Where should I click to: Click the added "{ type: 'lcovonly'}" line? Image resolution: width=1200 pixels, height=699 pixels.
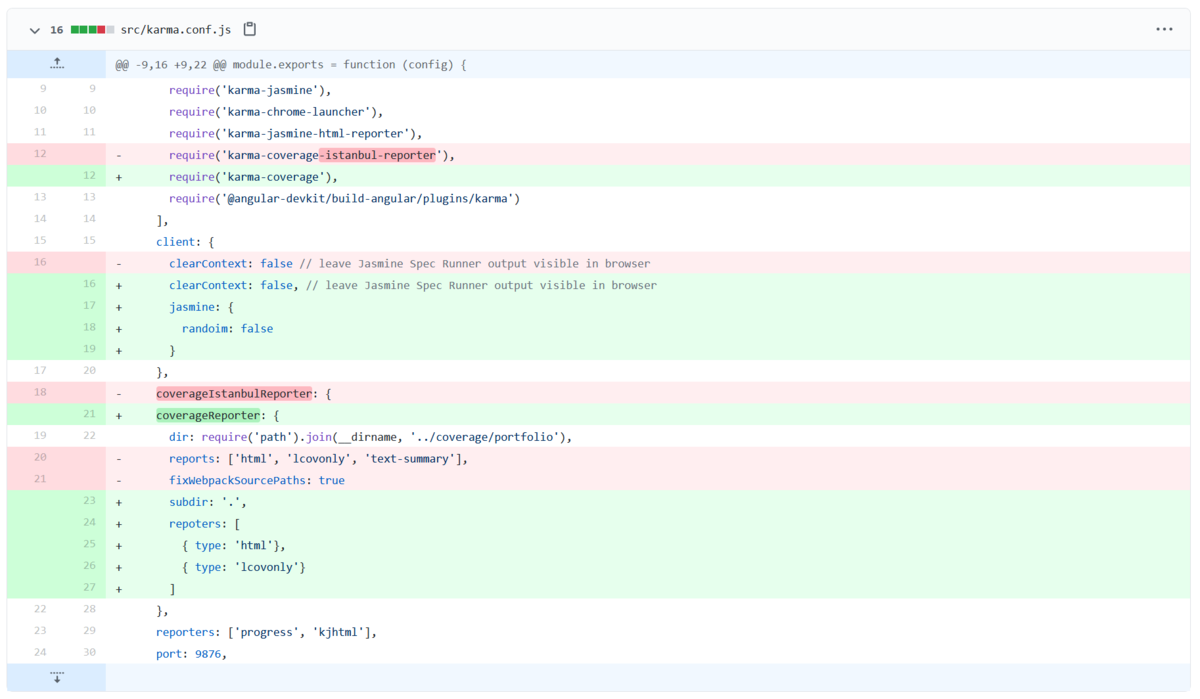[648, 567]
